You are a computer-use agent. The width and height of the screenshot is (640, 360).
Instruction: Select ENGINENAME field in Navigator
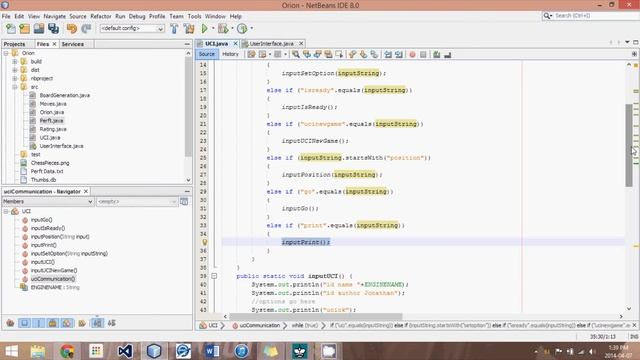coord(55,287)
